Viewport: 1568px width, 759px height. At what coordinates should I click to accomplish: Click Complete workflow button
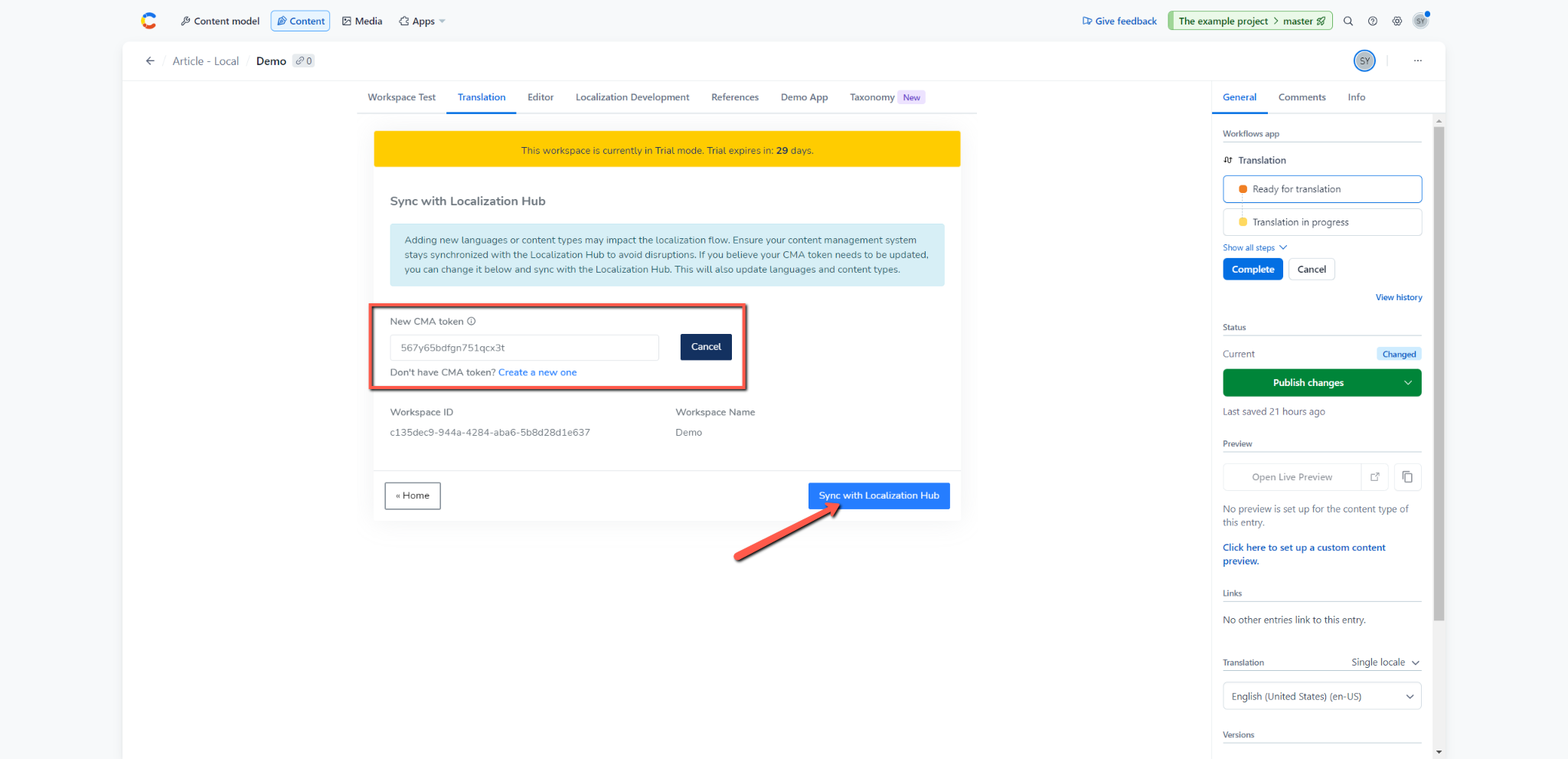point(1253,270)
